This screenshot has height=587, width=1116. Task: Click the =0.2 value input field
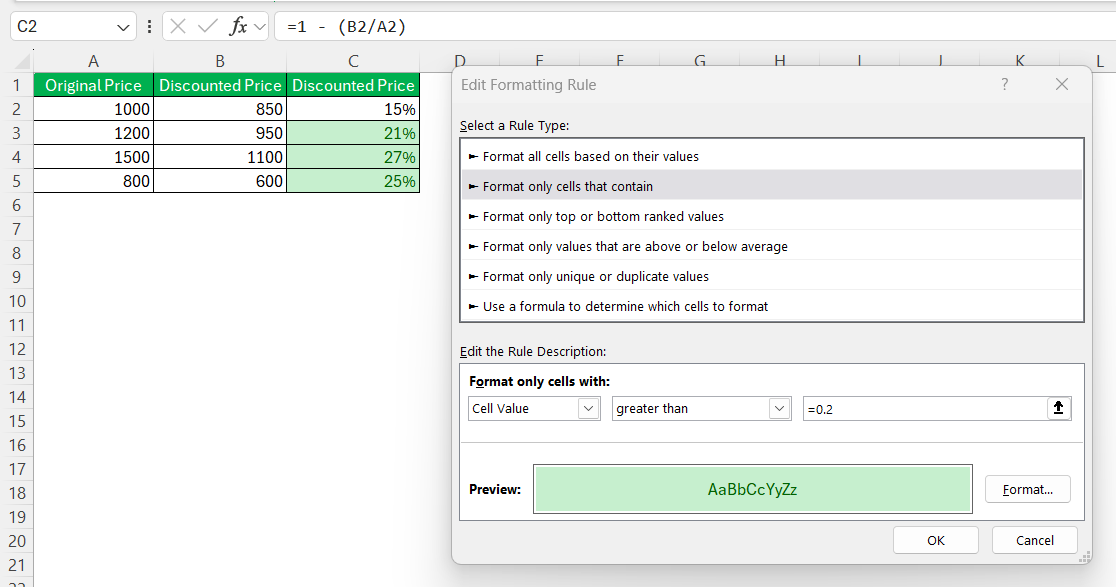925,408
